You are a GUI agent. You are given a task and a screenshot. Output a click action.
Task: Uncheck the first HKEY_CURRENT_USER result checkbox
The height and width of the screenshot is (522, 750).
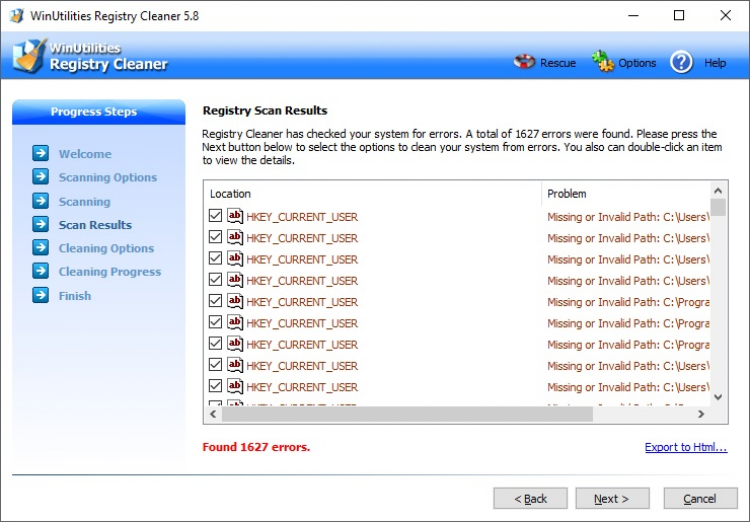click(x=215, y=216)
